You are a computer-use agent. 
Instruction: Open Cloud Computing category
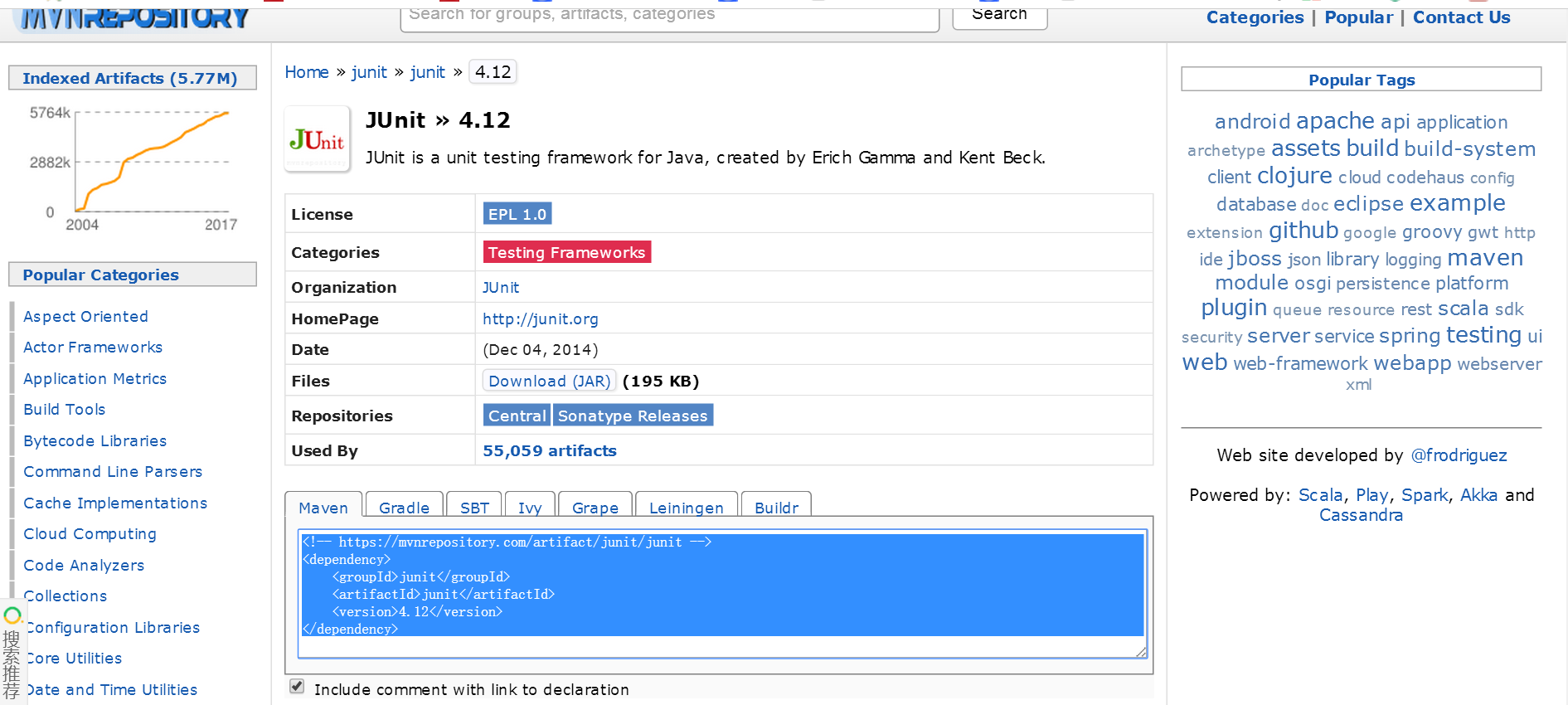click(x=90, y=534)
